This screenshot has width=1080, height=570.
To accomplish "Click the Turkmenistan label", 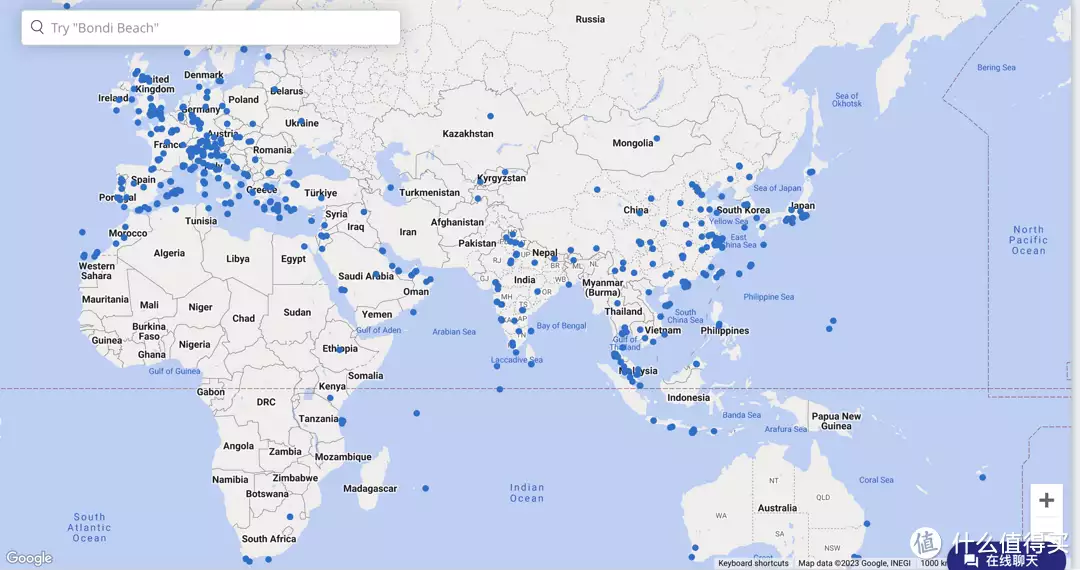I will click(429, 193).
